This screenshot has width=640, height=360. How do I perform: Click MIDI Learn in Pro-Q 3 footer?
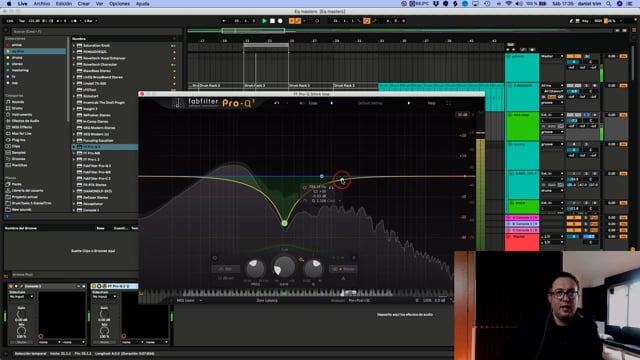click(185, 300)
